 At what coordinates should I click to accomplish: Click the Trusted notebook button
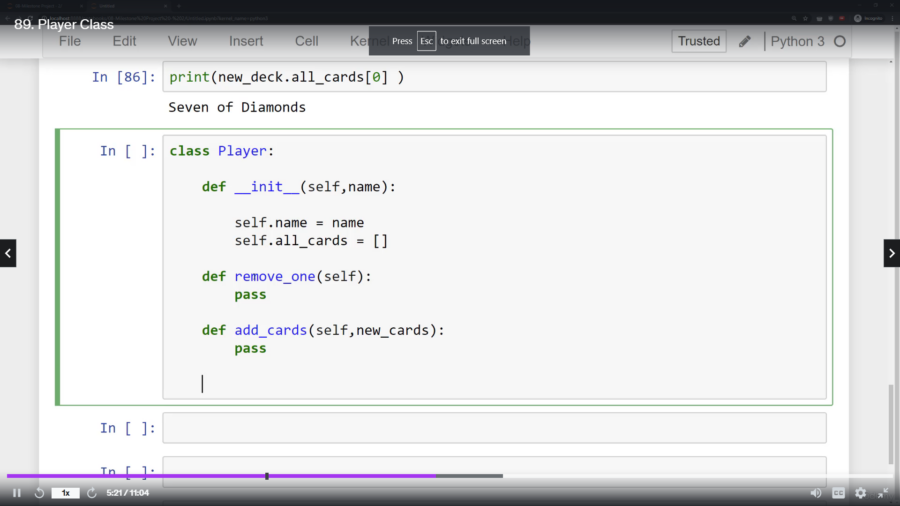[699, 41]
